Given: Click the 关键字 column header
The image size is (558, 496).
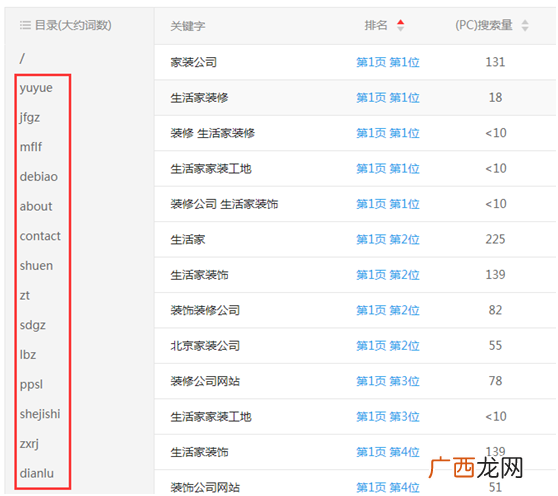Looking at the screenshot, I should click(188, 26).
